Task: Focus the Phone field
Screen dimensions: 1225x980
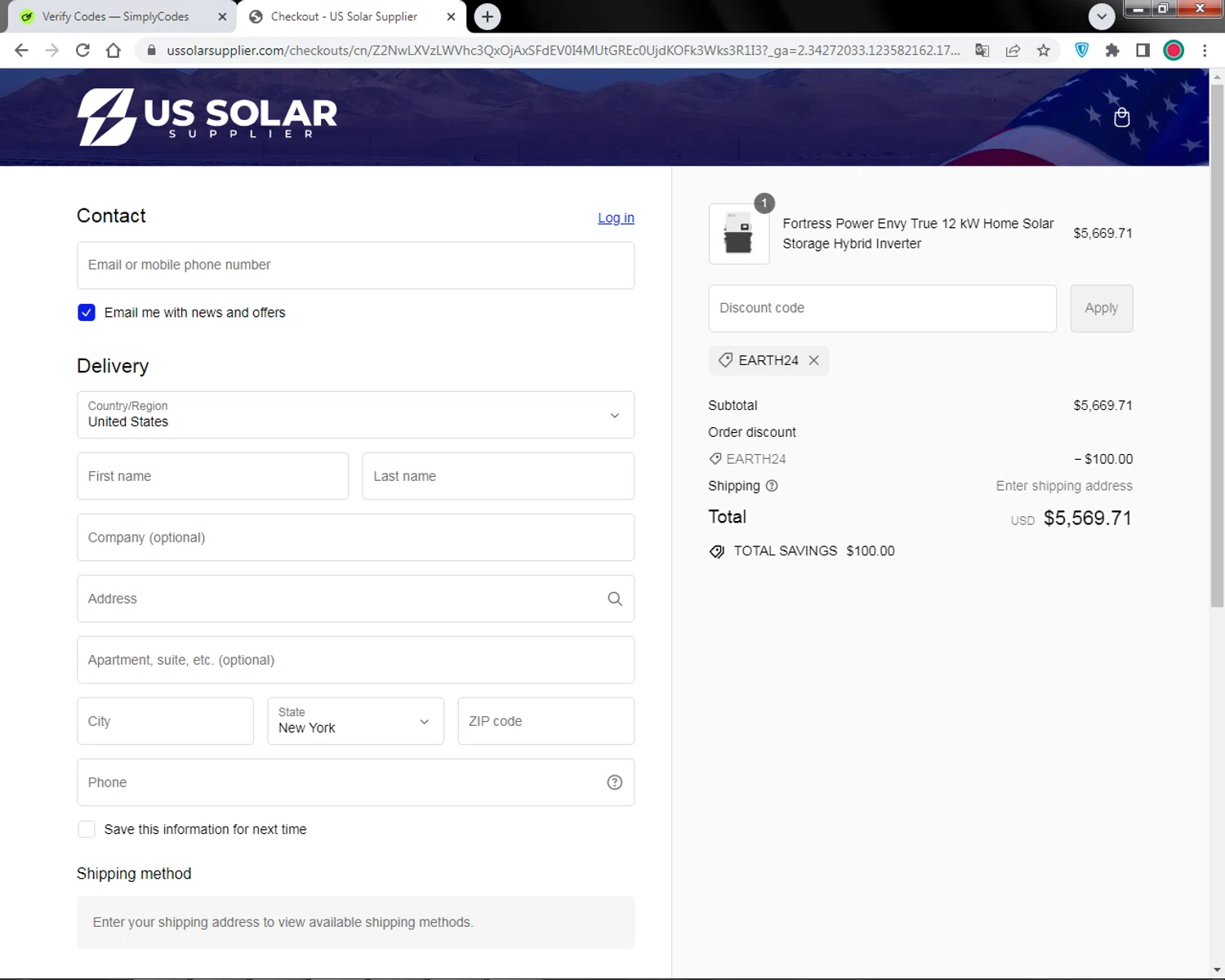Action: tap(355, 782)
